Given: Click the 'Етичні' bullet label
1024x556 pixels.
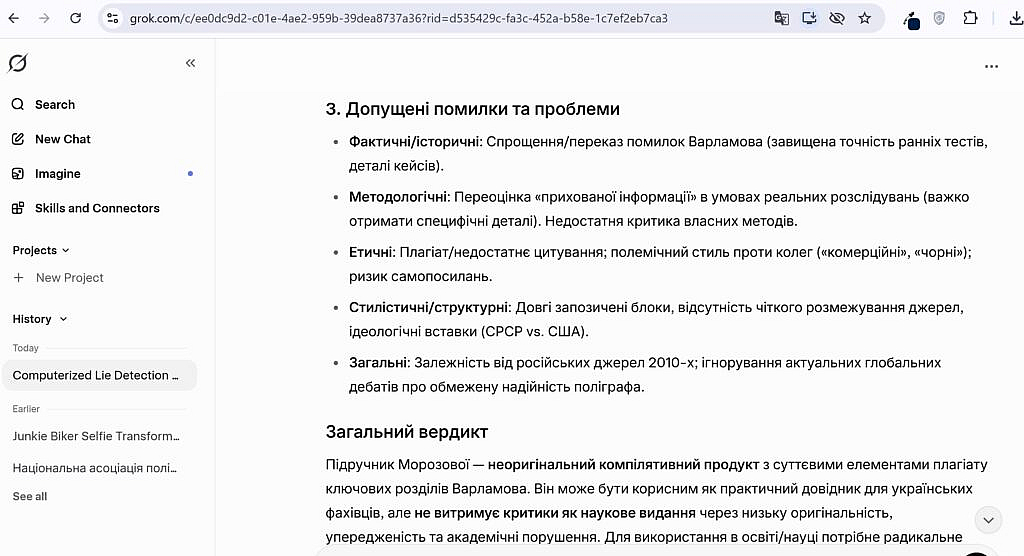Looking at the screenshot, I should [x=372, y=252].
